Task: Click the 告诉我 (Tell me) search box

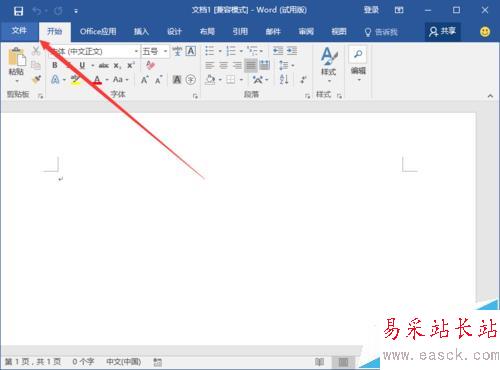Action: pos(381,32)
